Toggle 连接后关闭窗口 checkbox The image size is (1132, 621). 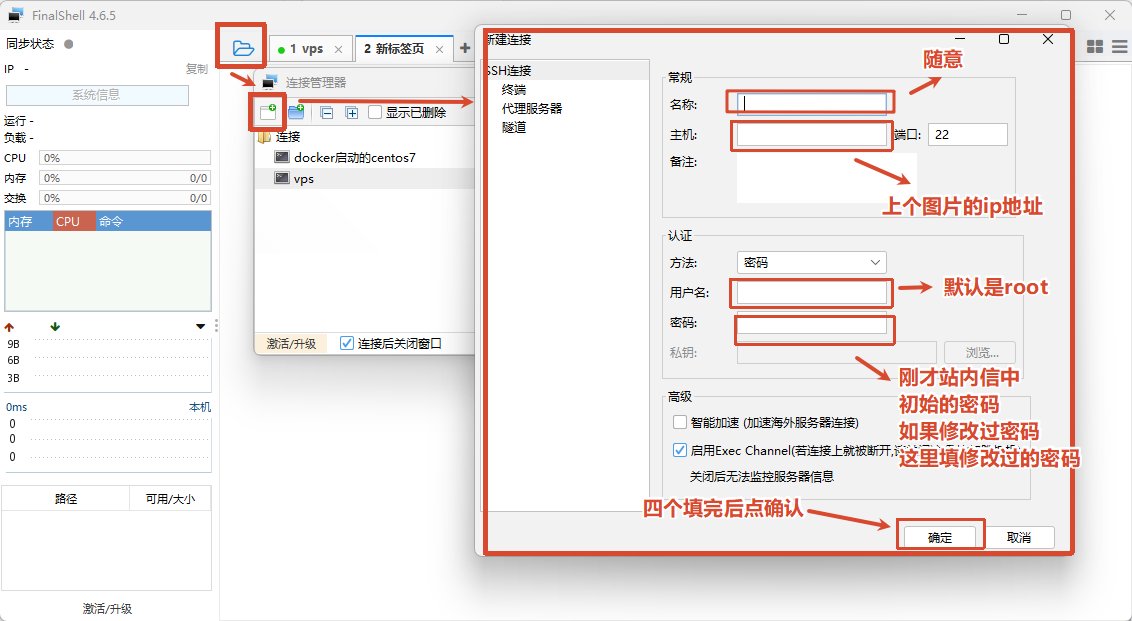(347, 343)
